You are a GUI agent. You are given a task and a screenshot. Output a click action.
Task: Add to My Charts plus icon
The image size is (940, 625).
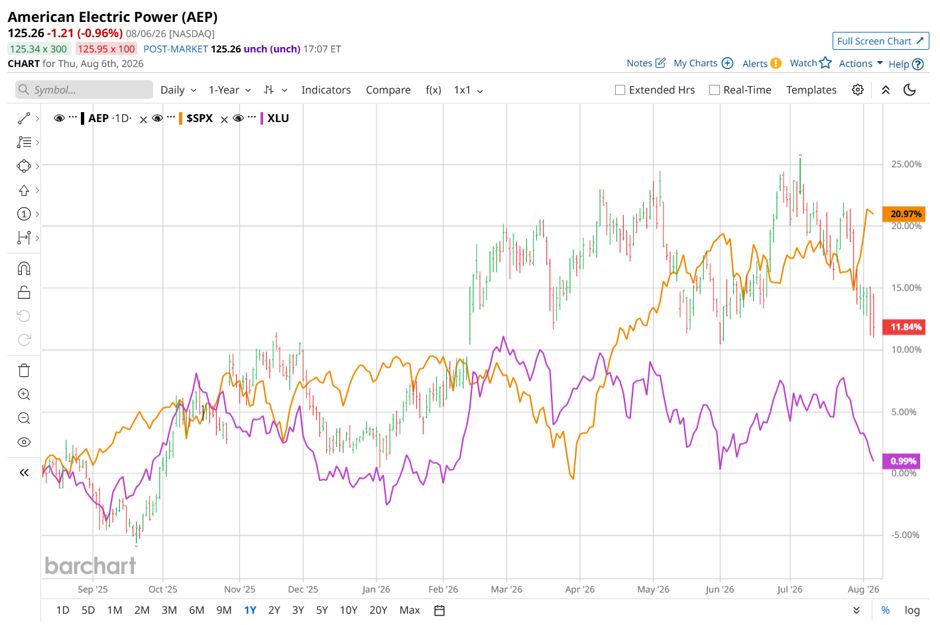coord(727,63)
